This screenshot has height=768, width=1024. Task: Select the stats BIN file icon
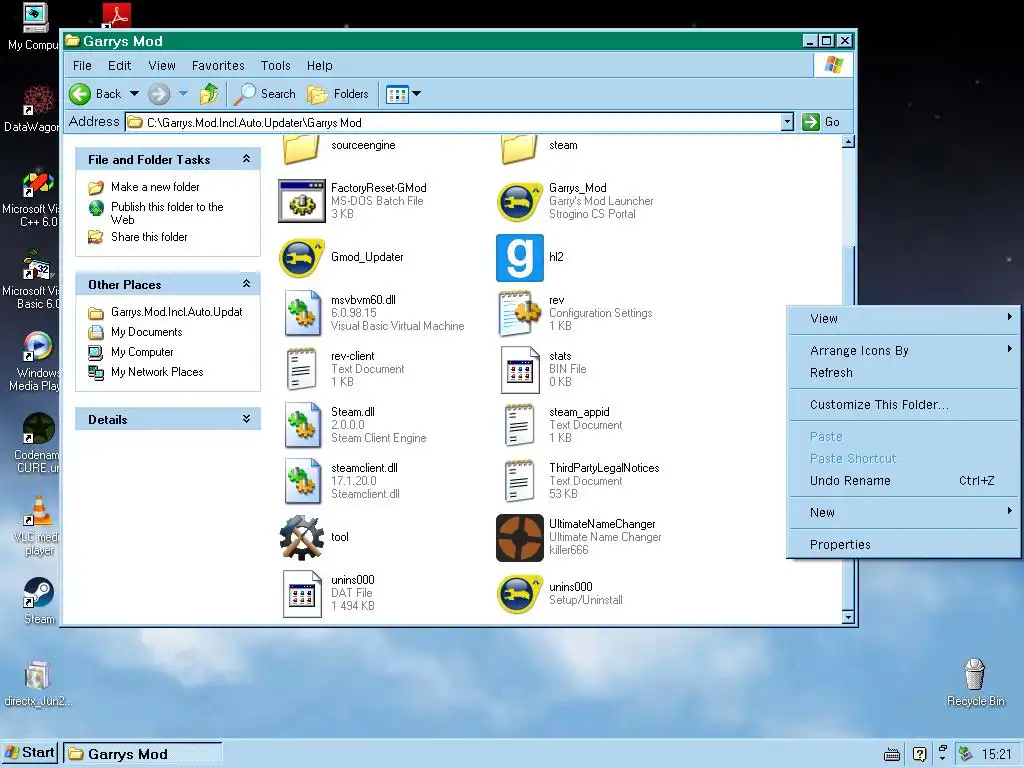click(x=520, y=370)
